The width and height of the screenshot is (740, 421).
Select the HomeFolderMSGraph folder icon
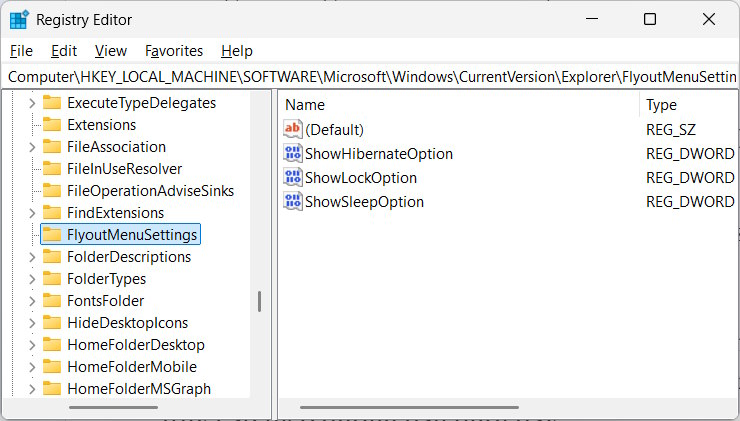[52, 389]
